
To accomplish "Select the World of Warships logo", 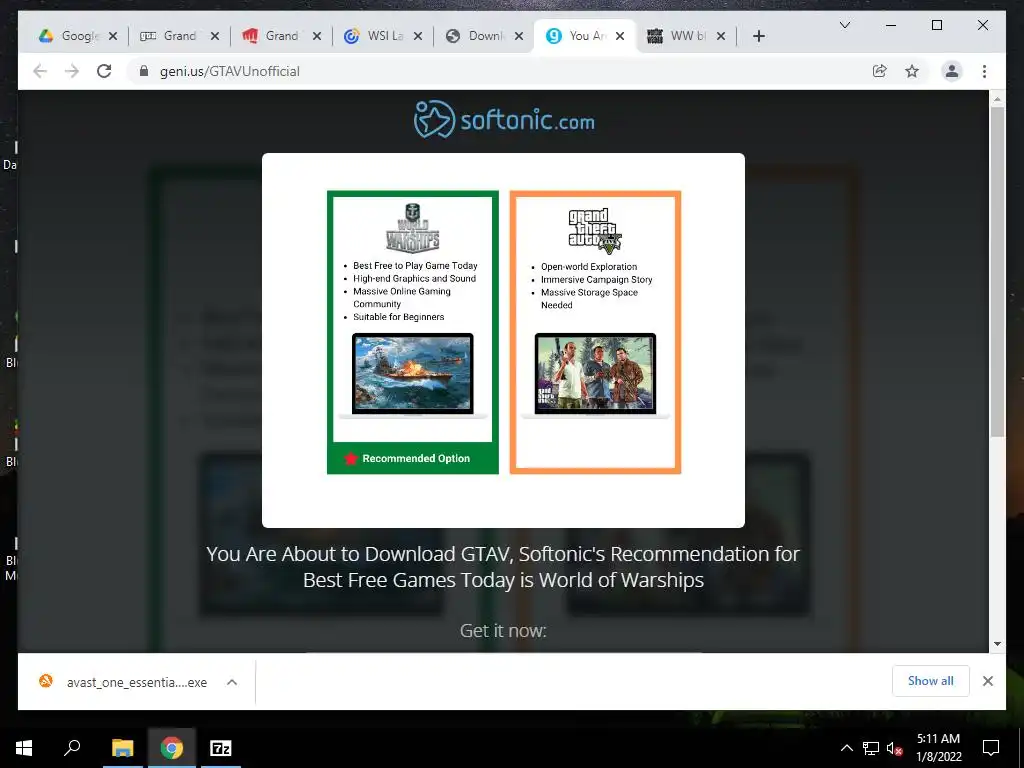I will pyautogui.click(x=413, y=227).
